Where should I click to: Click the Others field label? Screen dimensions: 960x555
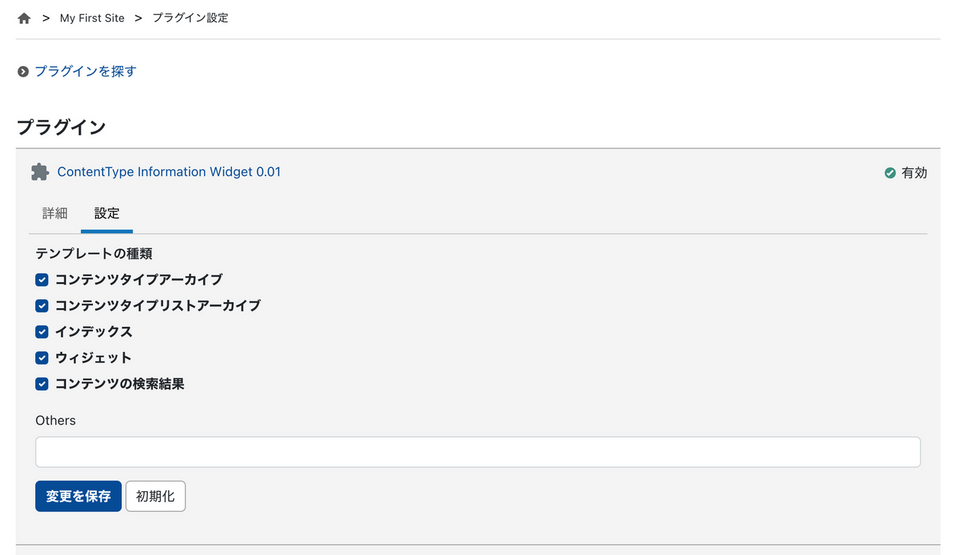(x=56, y=420)
